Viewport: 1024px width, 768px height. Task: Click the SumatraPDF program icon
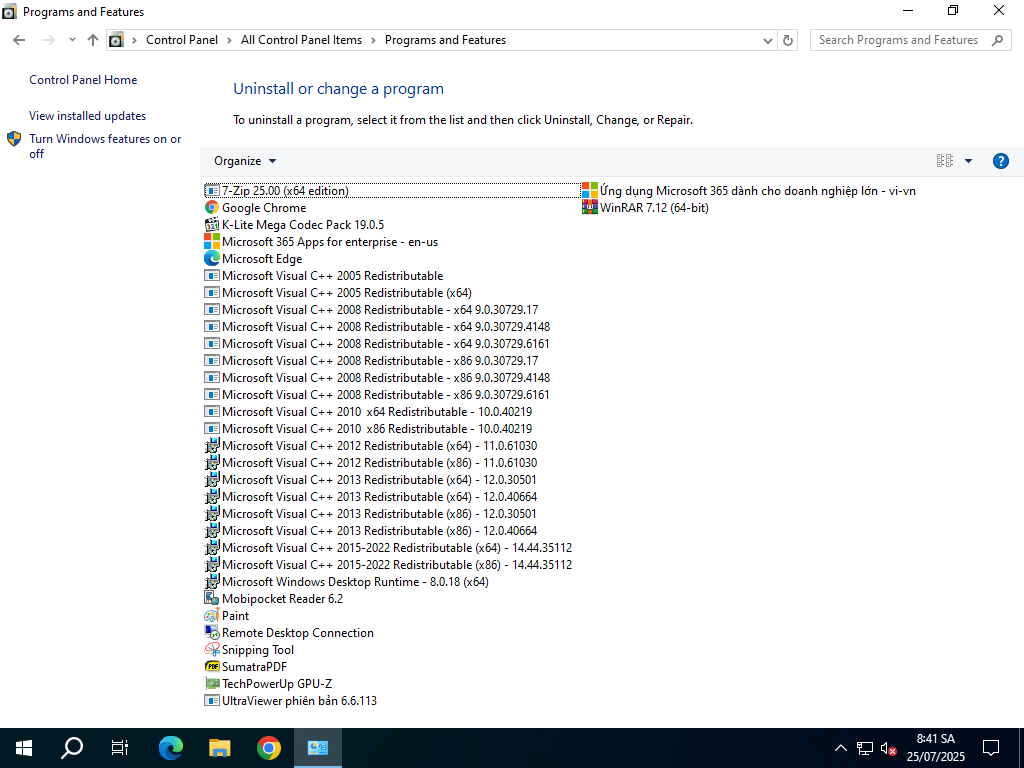pos(212,667)
